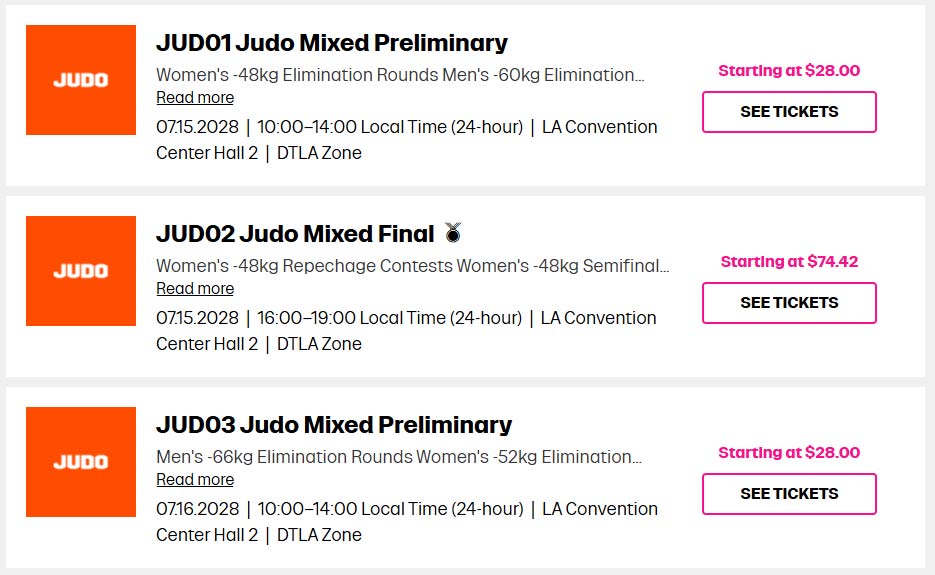Click the JUD03 Starting at $28.00 price

point(789,453)
